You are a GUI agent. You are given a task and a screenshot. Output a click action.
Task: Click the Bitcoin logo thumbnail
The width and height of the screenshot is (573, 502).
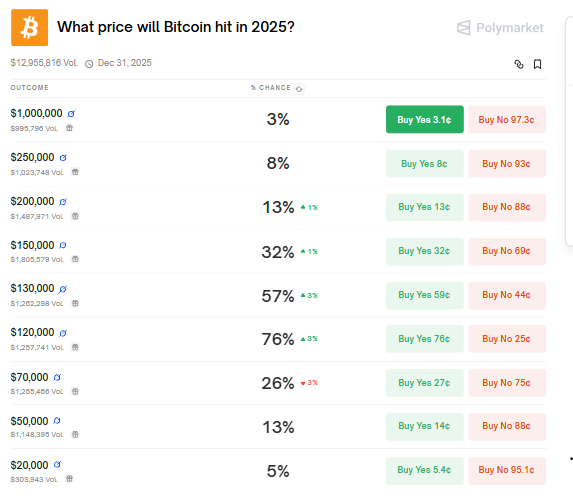pos(30,27)
